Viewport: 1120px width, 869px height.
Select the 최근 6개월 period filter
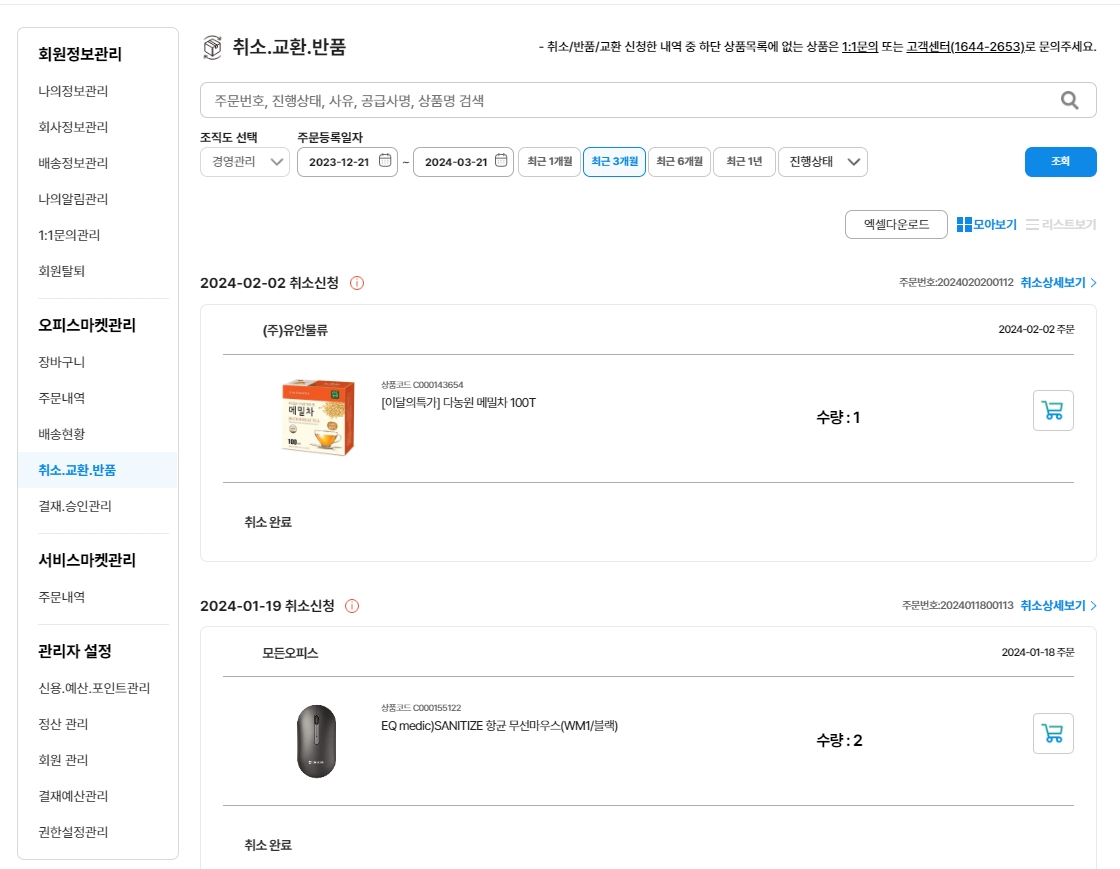(x=680, y=162)
